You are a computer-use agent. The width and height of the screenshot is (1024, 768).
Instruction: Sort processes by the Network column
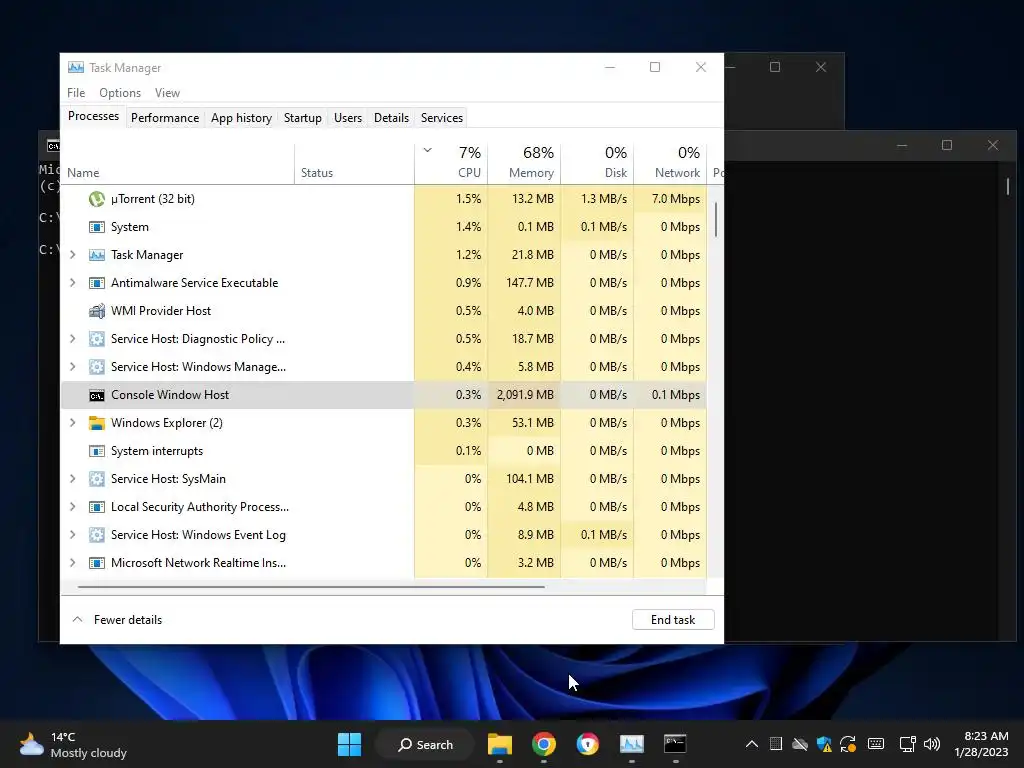(x=671, y=163)
